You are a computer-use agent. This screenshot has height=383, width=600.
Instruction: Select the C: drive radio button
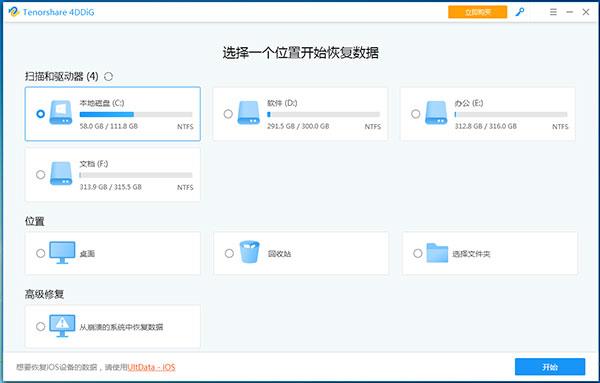41,114
